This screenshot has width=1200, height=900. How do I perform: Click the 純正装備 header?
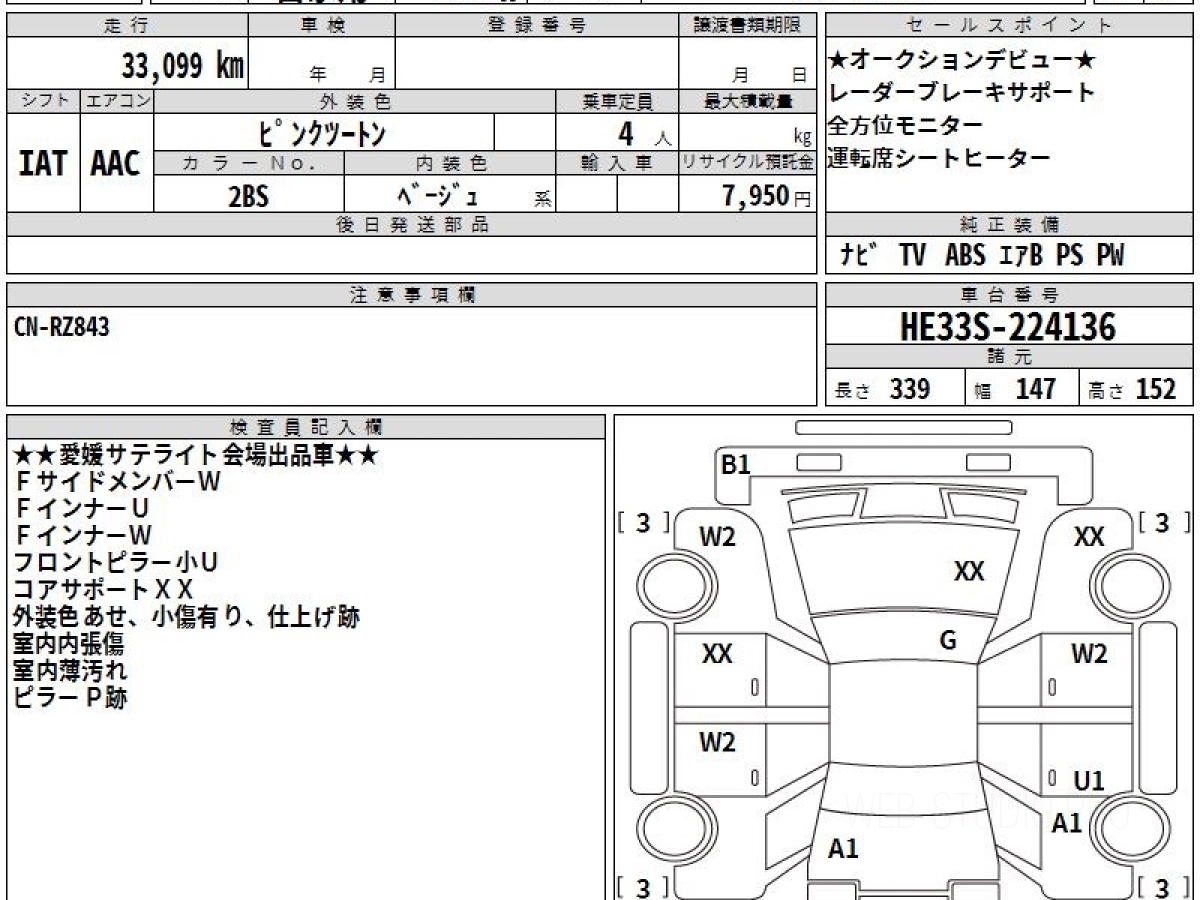(1009, 225)
